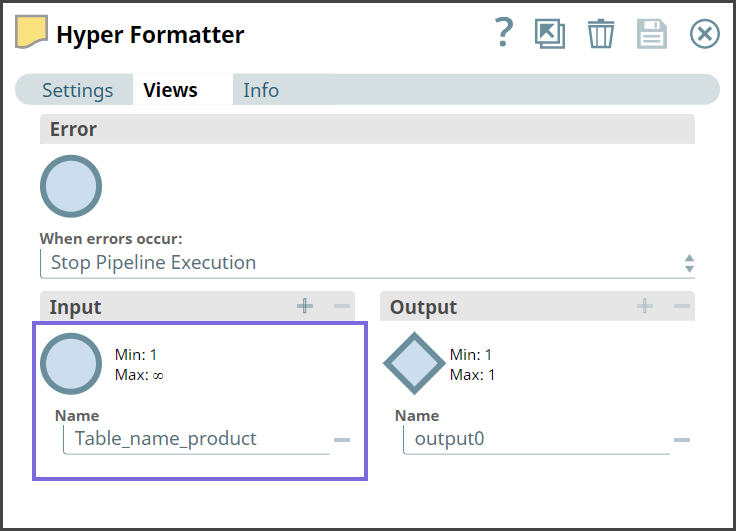Screen dimensions: 736x531
Task: Click the dropdown arrows beside Stop Pipeline Execution
Action: [x=689, y=263]
